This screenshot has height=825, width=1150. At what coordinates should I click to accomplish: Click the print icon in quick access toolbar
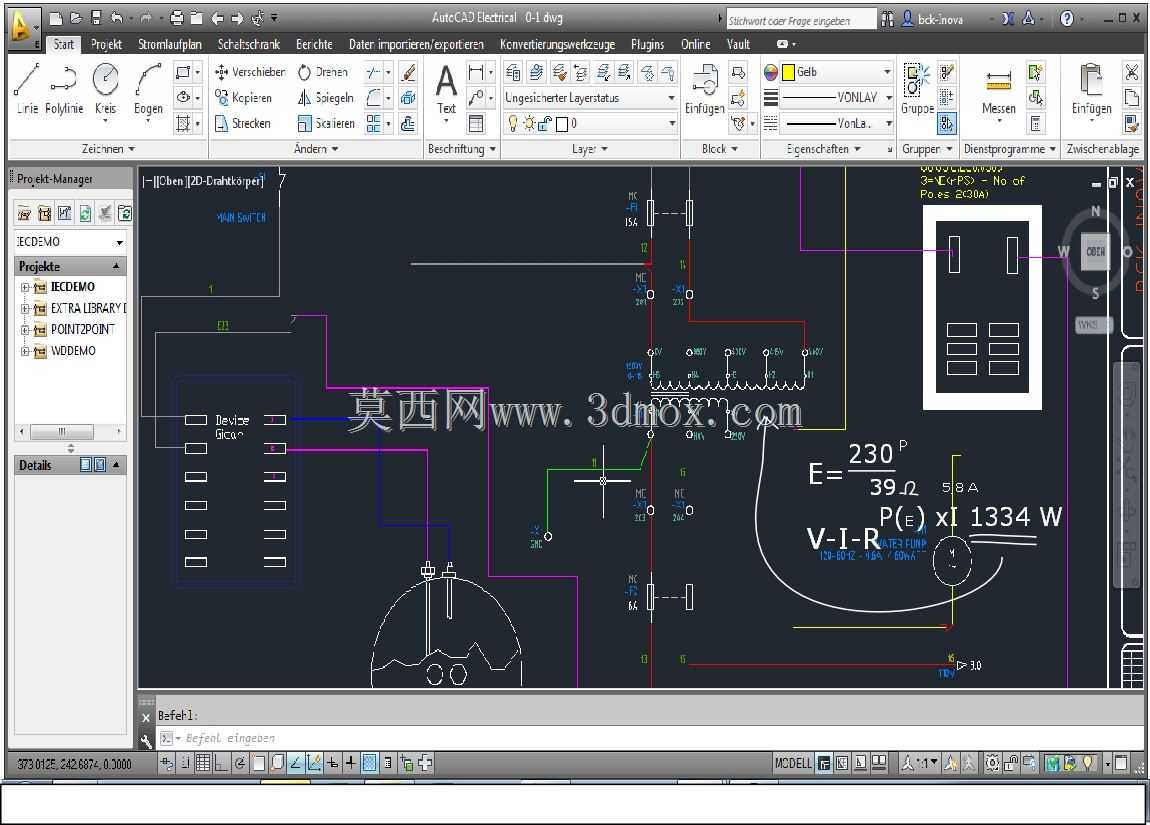coord(177,18)
